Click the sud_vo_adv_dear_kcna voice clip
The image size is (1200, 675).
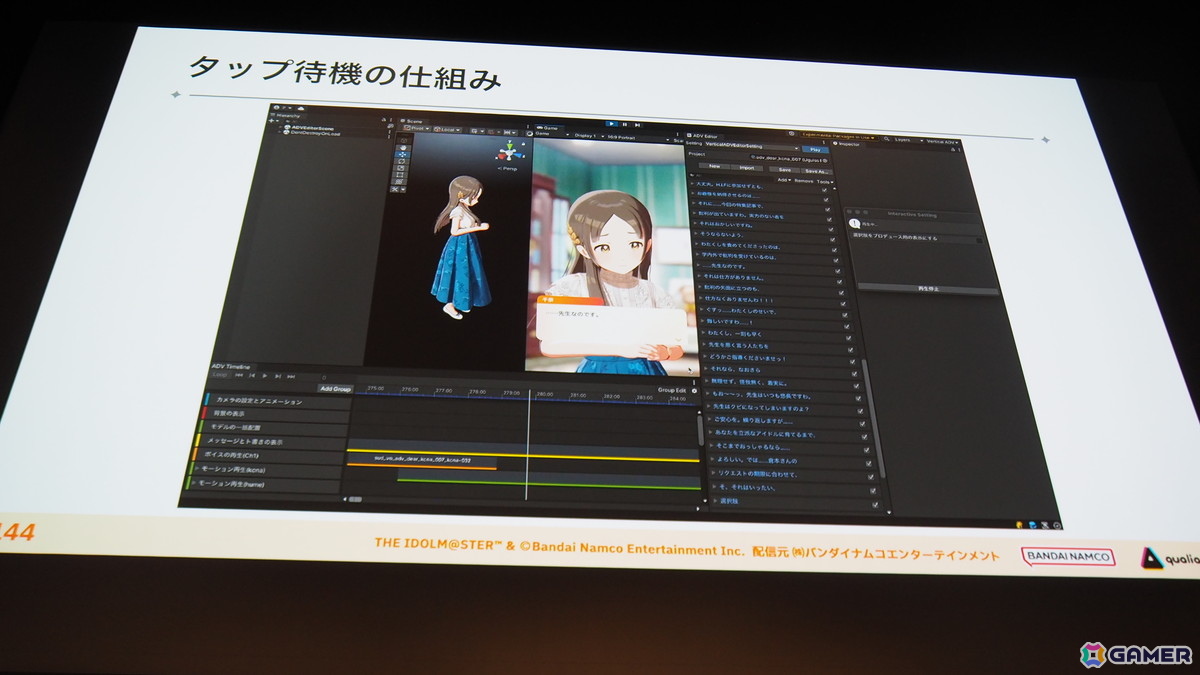422,460
